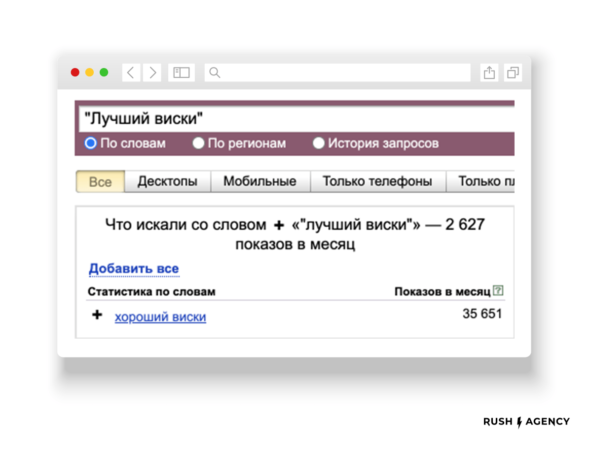
Task: Add хороший виски using its plus icon
Action: [x=97, y=315]
